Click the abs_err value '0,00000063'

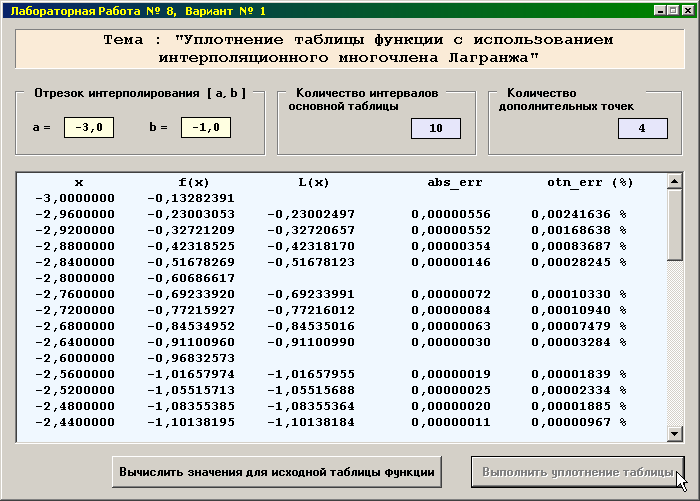click(451, 326)
